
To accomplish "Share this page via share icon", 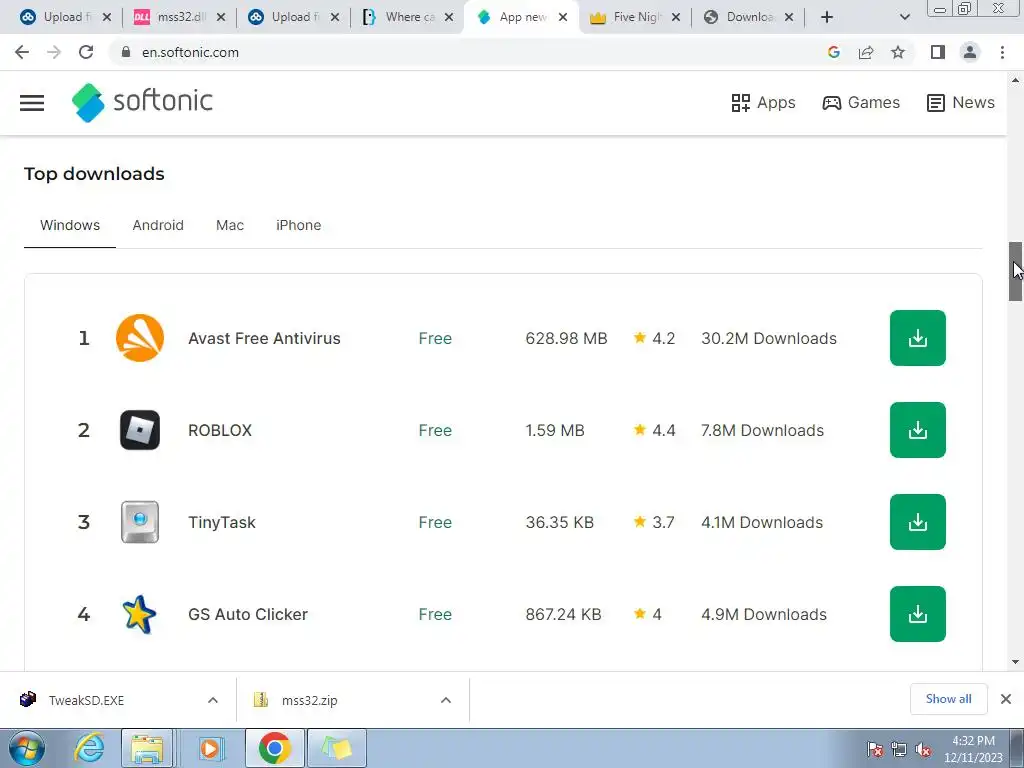I will coord(866,52).
